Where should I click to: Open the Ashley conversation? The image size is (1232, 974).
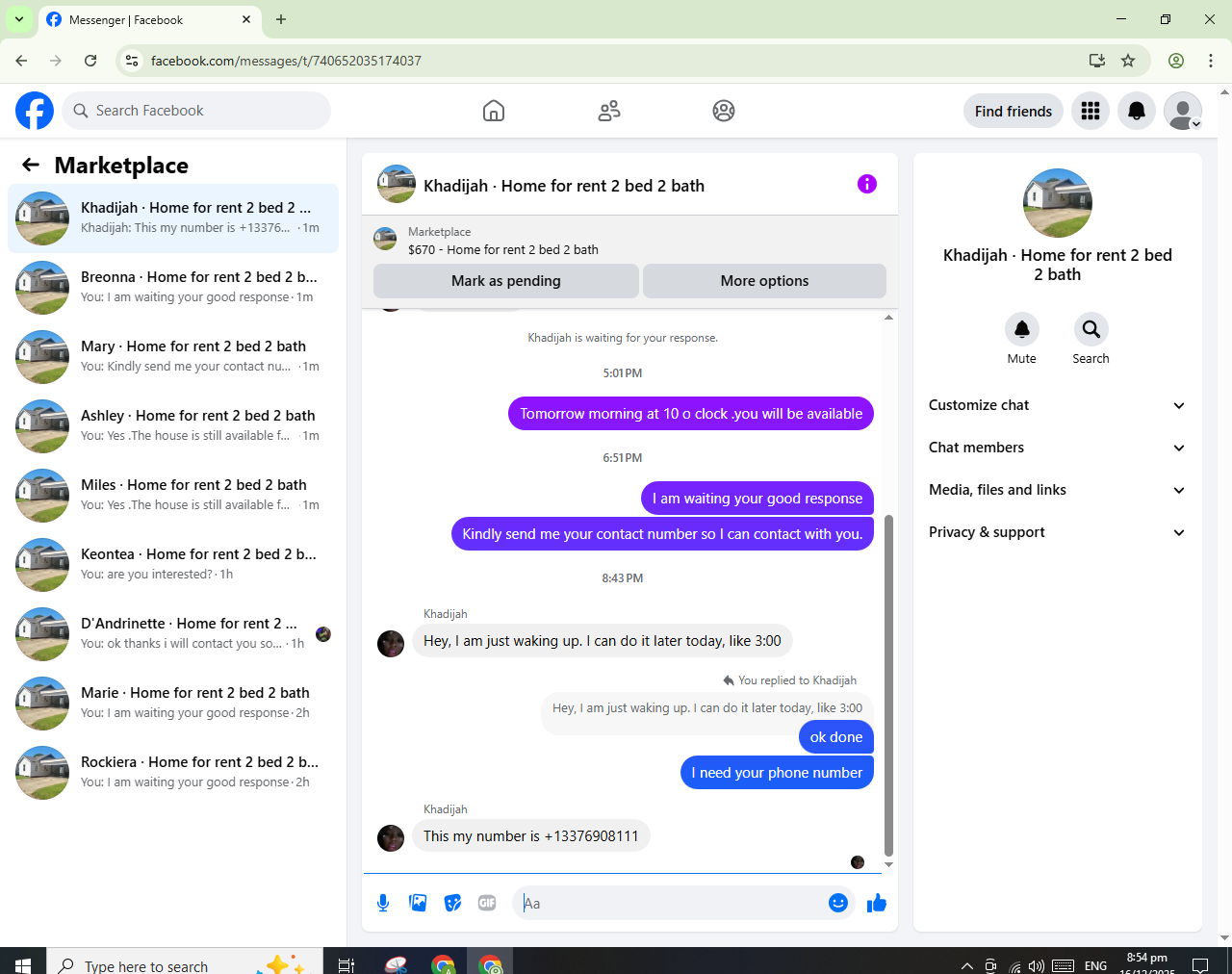(173, 426)
